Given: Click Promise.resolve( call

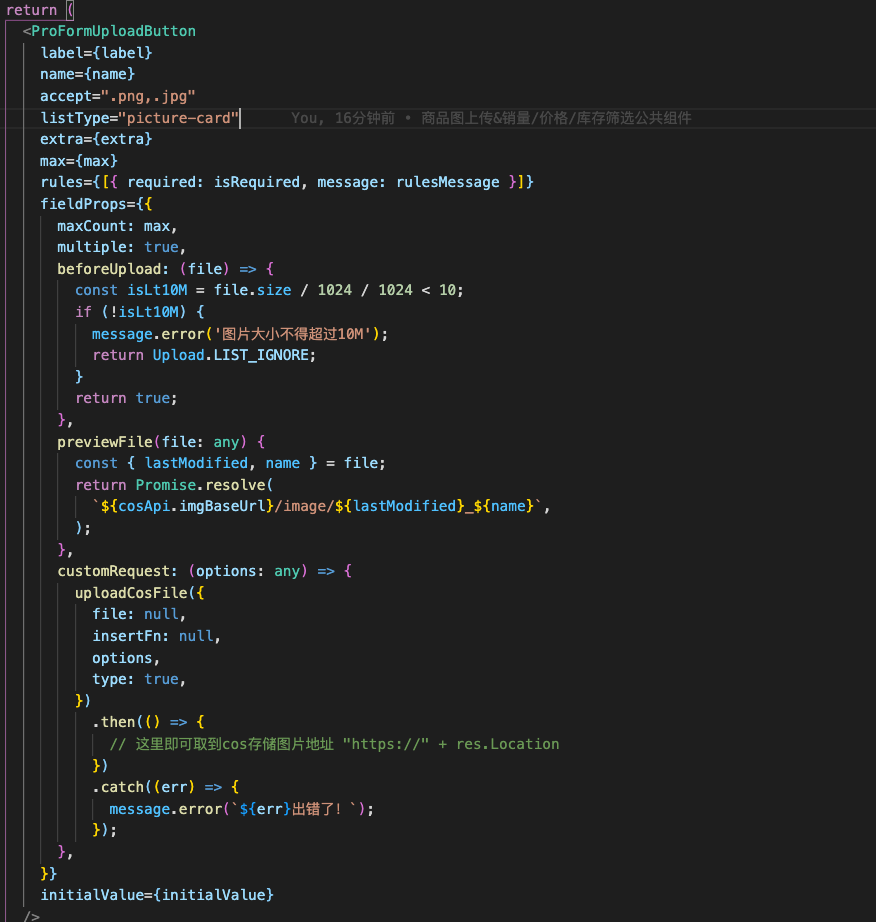Looking at the screenshot, I should click(205, 485).
